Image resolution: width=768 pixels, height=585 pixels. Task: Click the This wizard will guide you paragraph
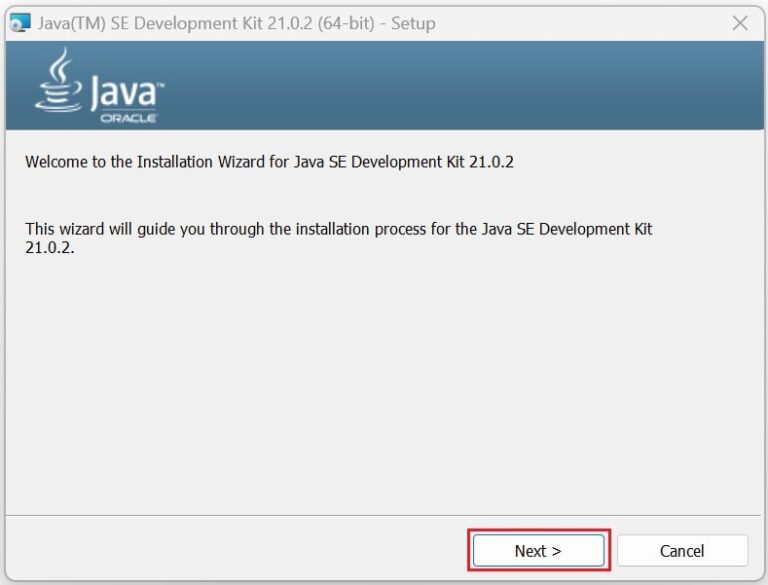(x=338, y=238)
